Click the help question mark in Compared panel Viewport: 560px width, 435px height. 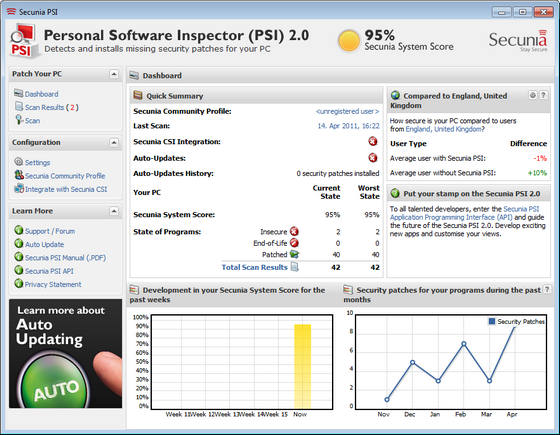point(543,95)
